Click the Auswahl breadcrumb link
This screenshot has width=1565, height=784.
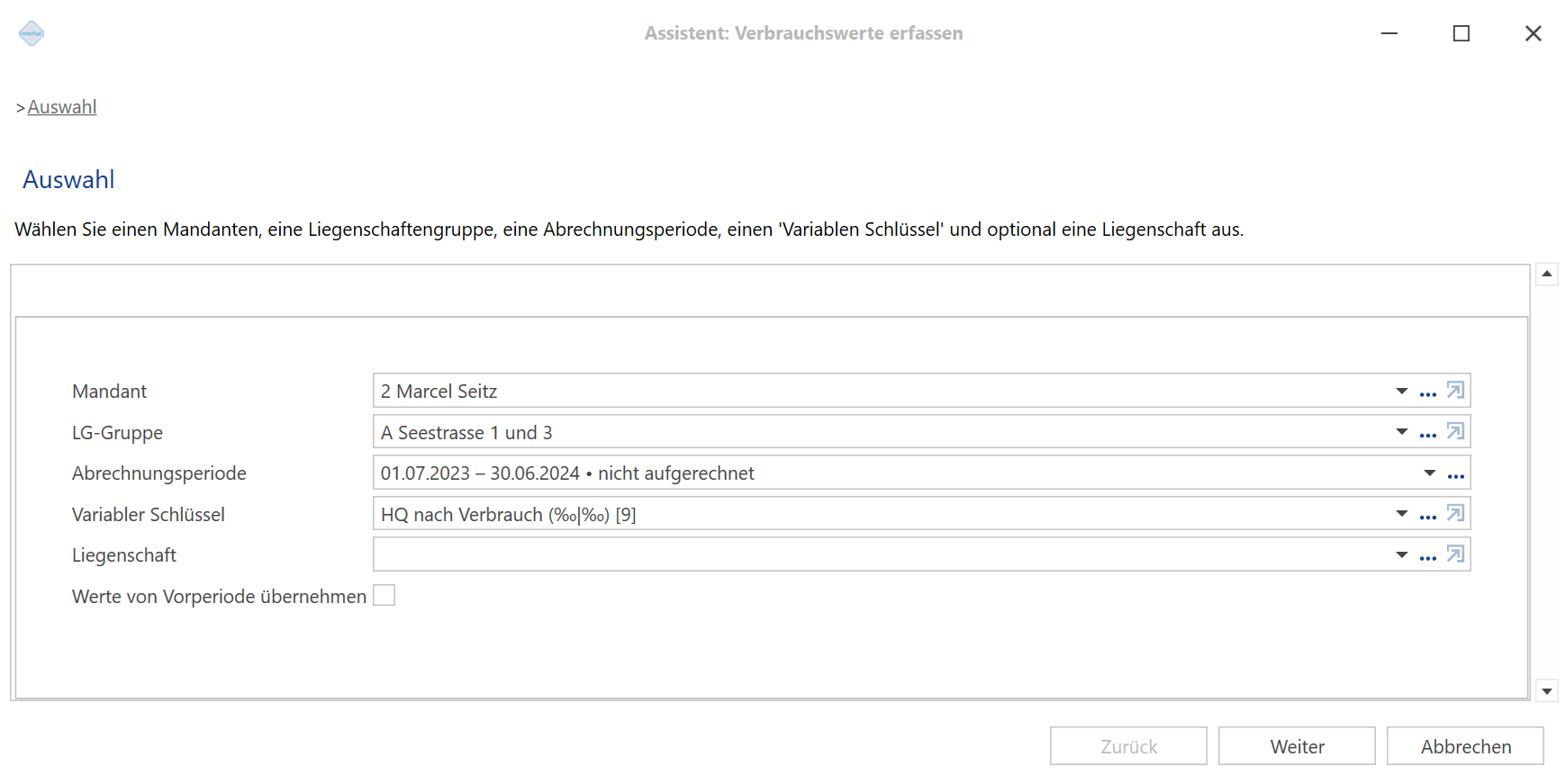[62, 107]
